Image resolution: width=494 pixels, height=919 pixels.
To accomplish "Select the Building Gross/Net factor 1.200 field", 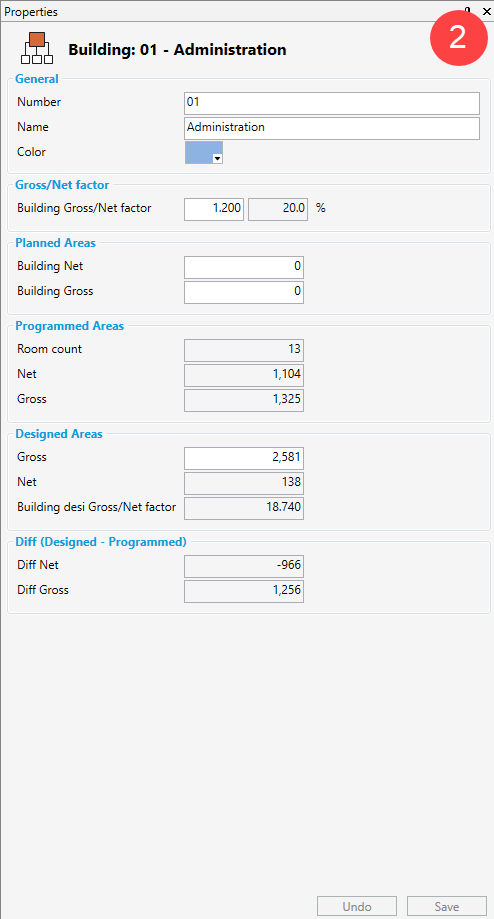I will coord(214,209).
